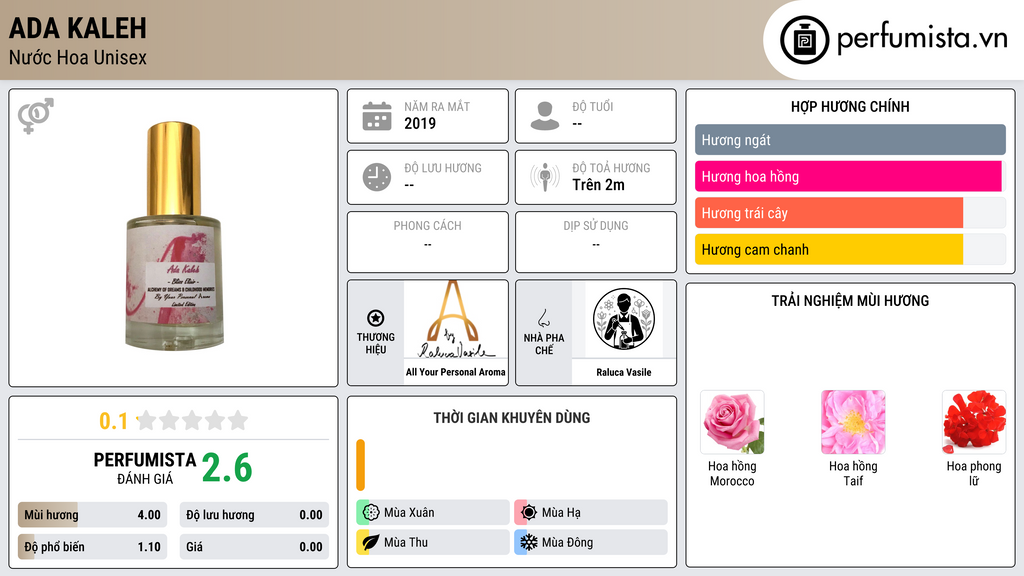This screenshot has height=576, width=1024.
Task: Click the Hoa hồng Taif label
Action: pyautogui.click(x=853, y=473)
